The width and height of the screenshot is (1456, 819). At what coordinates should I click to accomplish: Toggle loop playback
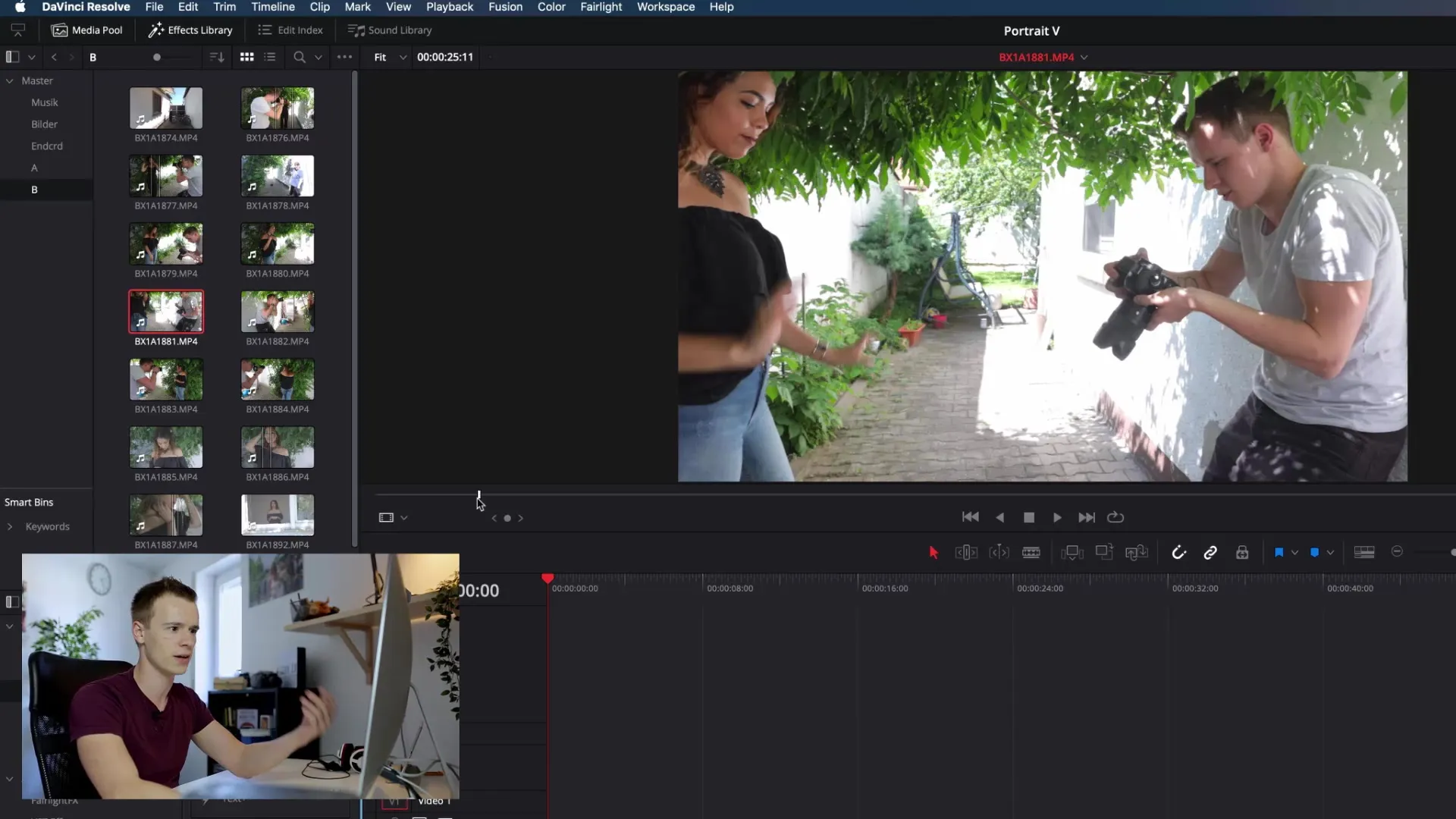point(1116,517)
